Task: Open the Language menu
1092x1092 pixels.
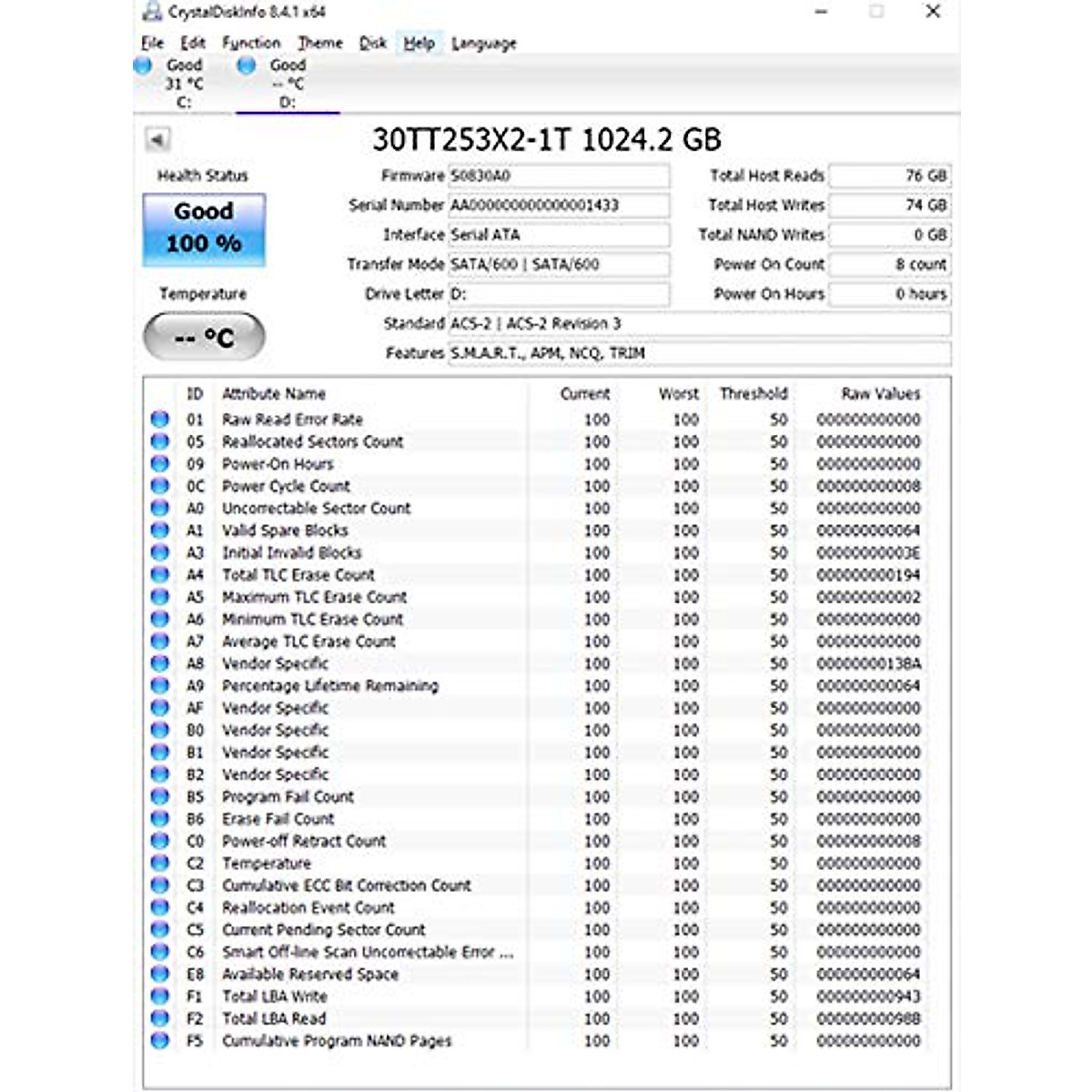Action: coord(483,43)
